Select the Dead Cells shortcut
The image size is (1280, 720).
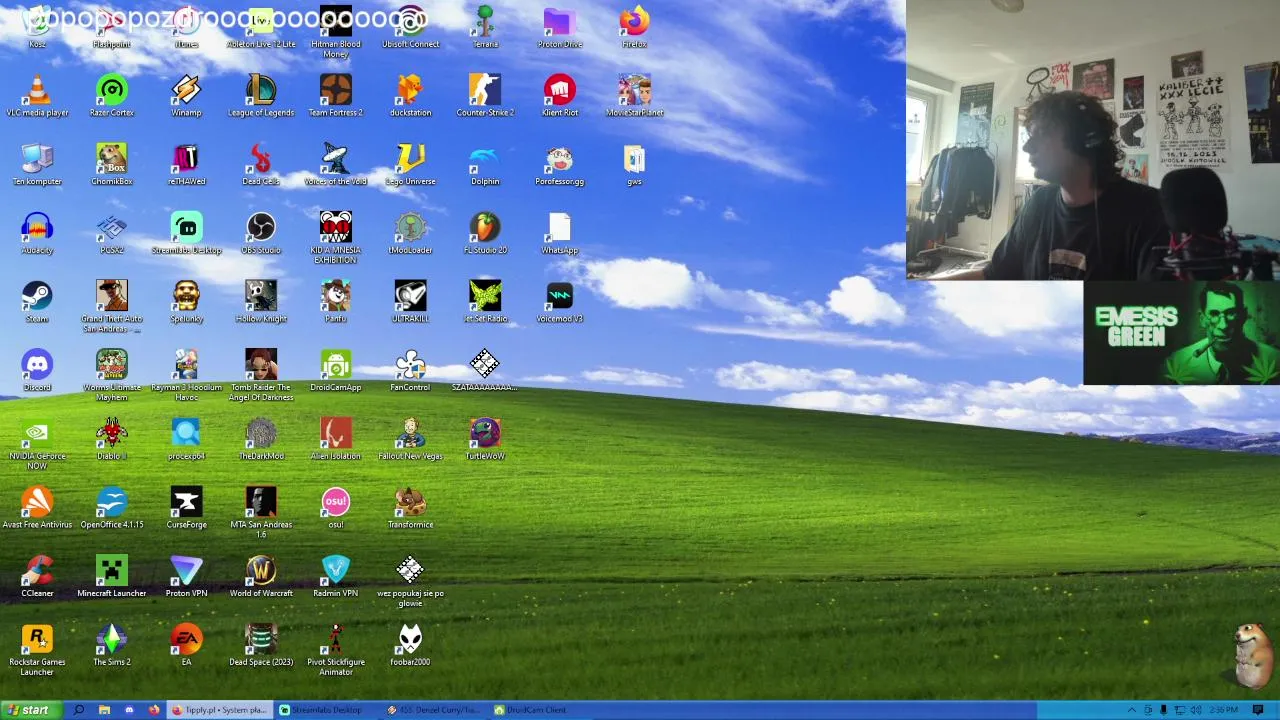(x=261, y=165)
